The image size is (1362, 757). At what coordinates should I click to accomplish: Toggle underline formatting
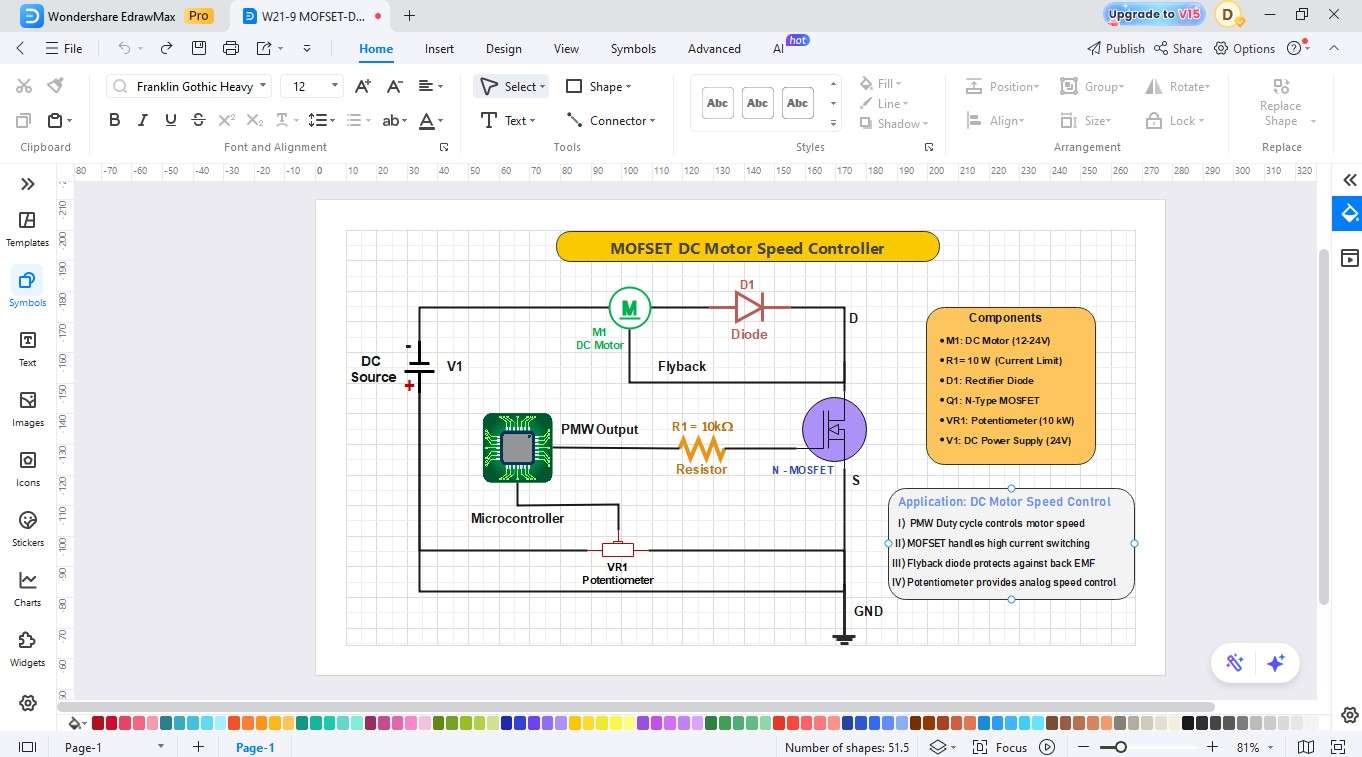pos(170,119)
